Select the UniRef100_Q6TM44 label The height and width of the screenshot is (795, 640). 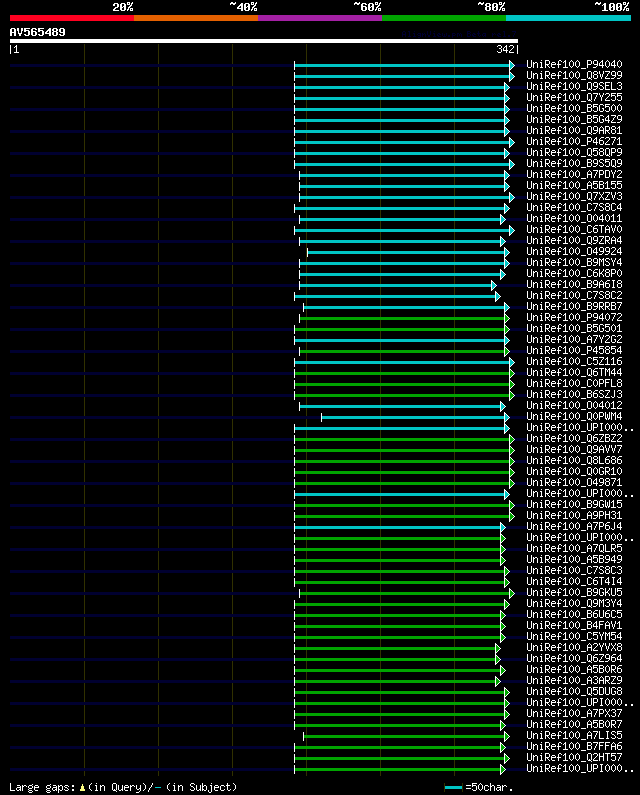(574, 373)
